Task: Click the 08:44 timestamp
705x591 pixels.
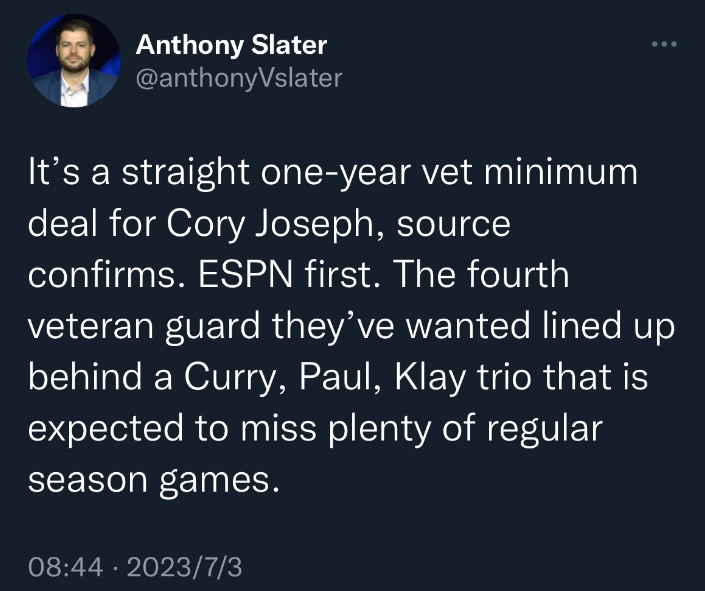Action: (x=66, y=566)
